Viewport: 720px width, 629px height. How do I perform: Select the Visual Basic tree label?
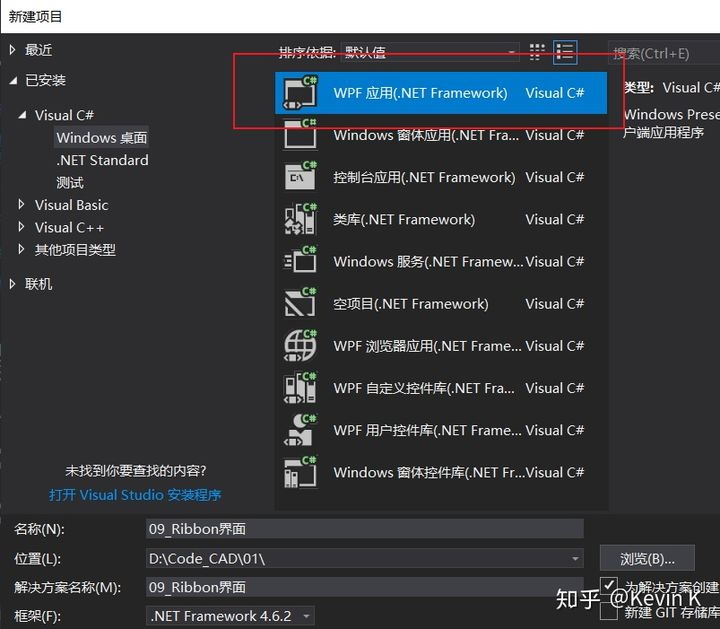coord(72,205)
